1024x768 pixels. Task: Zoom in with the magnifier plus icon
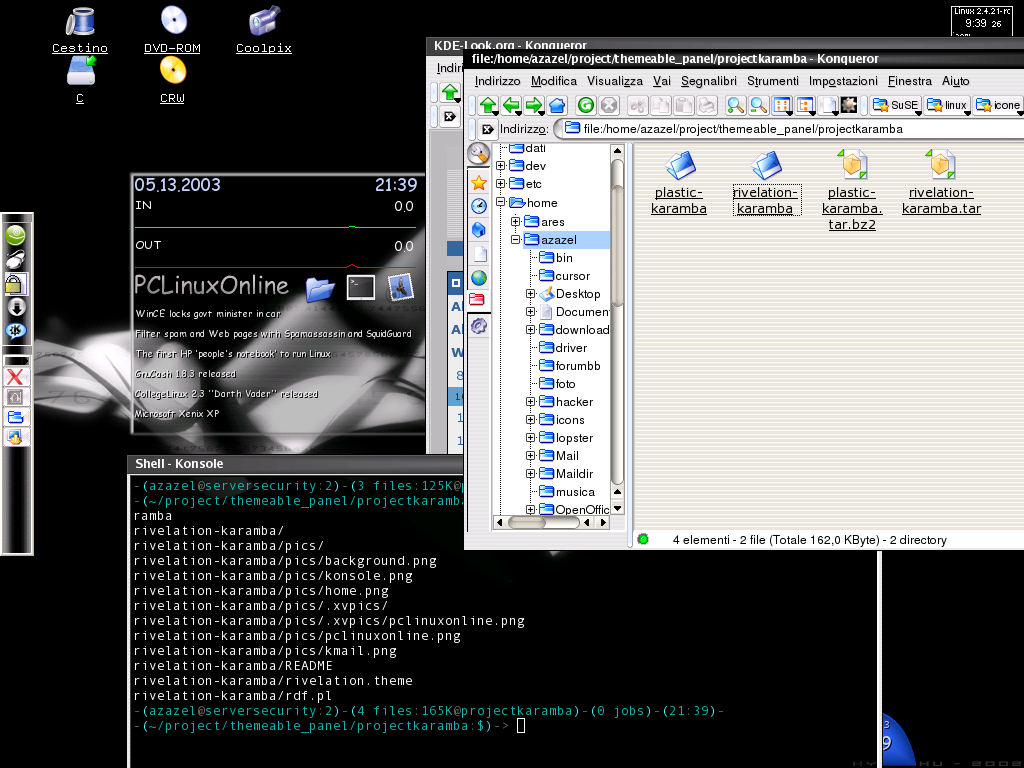tap(735, 105)
